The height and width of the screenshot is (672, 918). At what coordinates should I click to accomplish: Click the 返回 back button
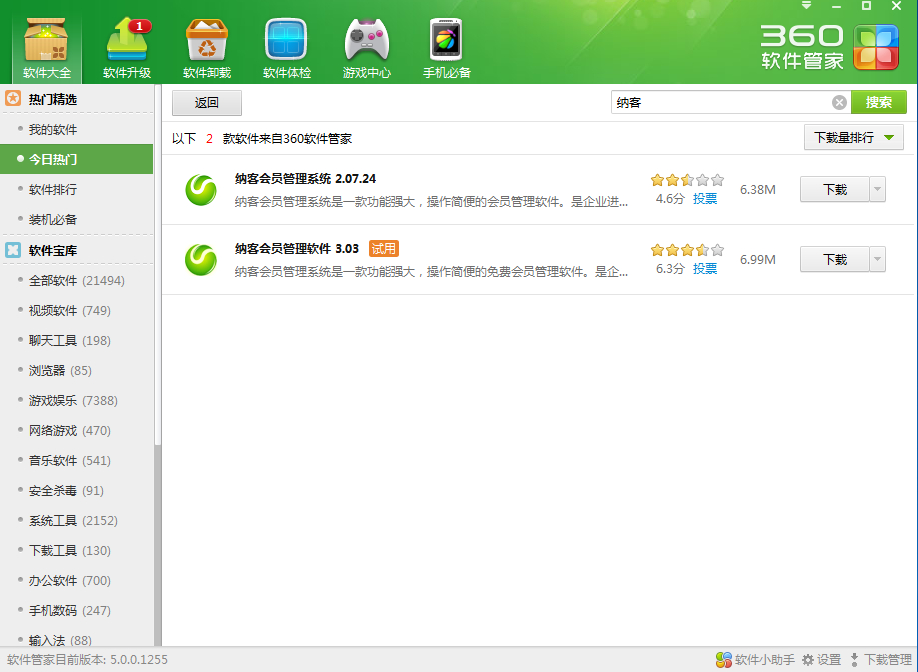point(206,102)
